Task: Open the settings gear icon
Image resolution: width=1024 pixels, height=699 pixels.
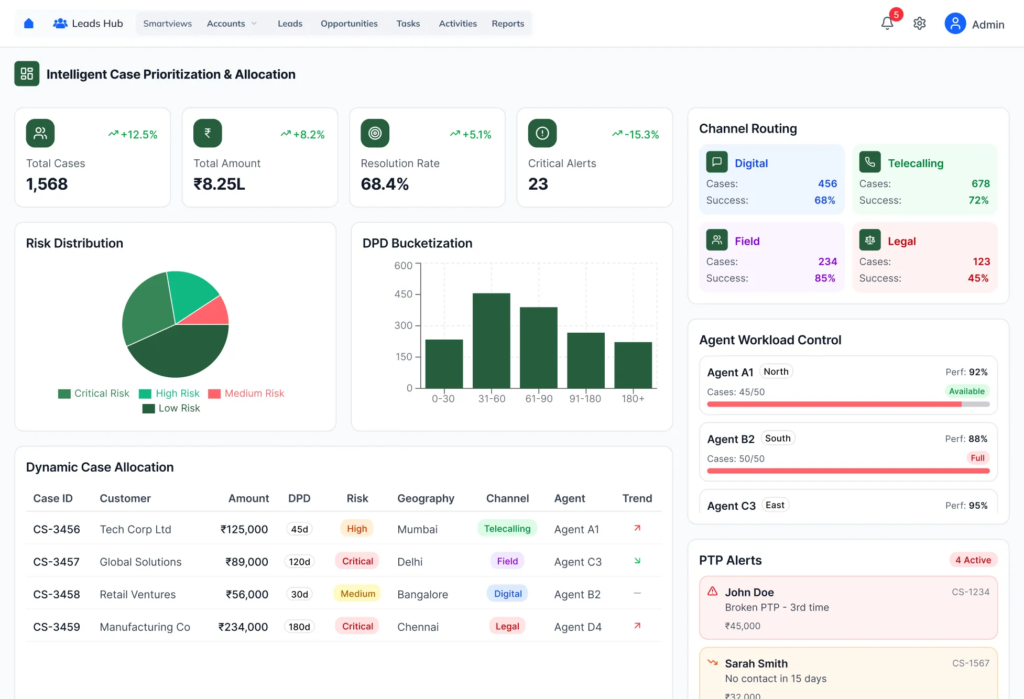Action: pos(920,24)
